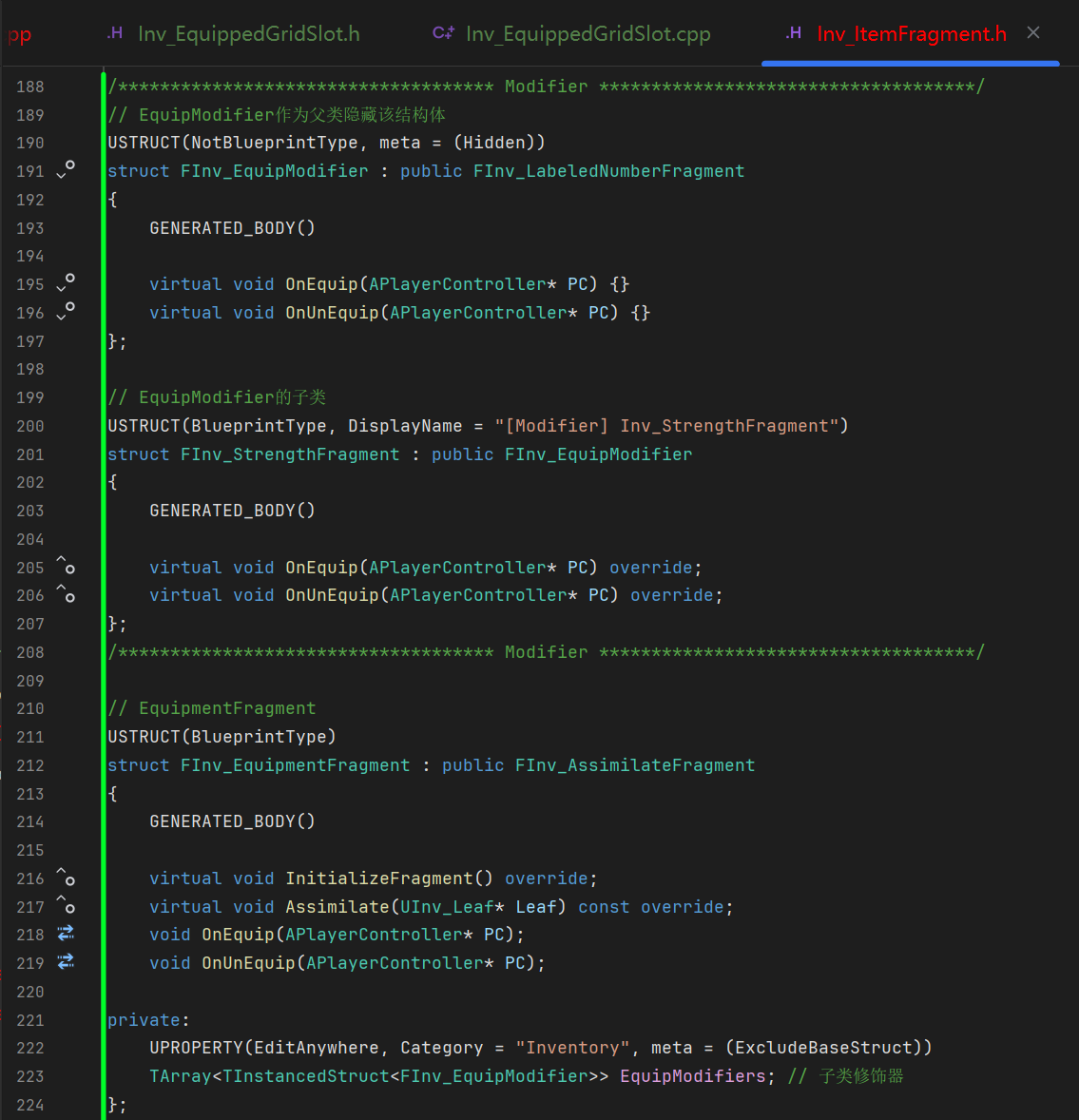Click APlayerController type on line 195
The width and height of the screenshot is (1079, 1120).
click(457, 283)
